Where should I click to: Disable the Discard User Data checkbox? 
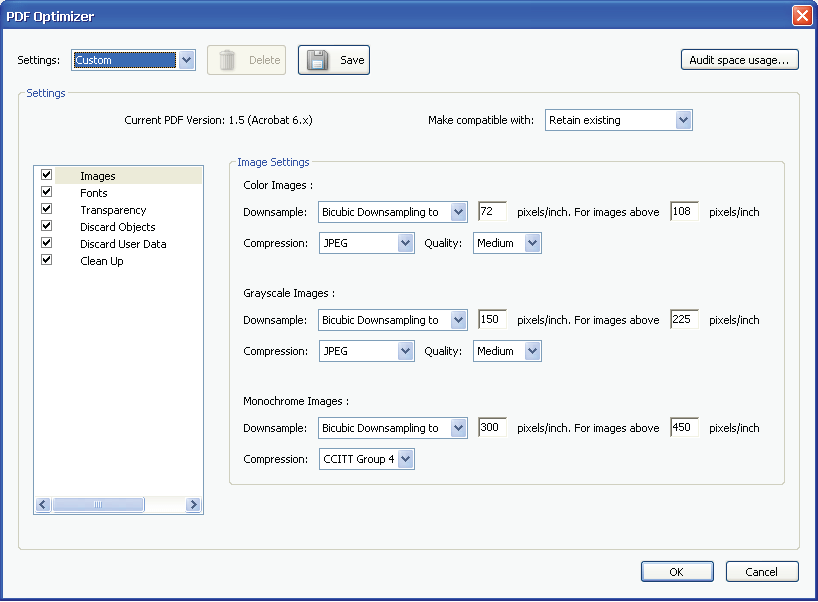pyautogui.click(x=46, y=243)
